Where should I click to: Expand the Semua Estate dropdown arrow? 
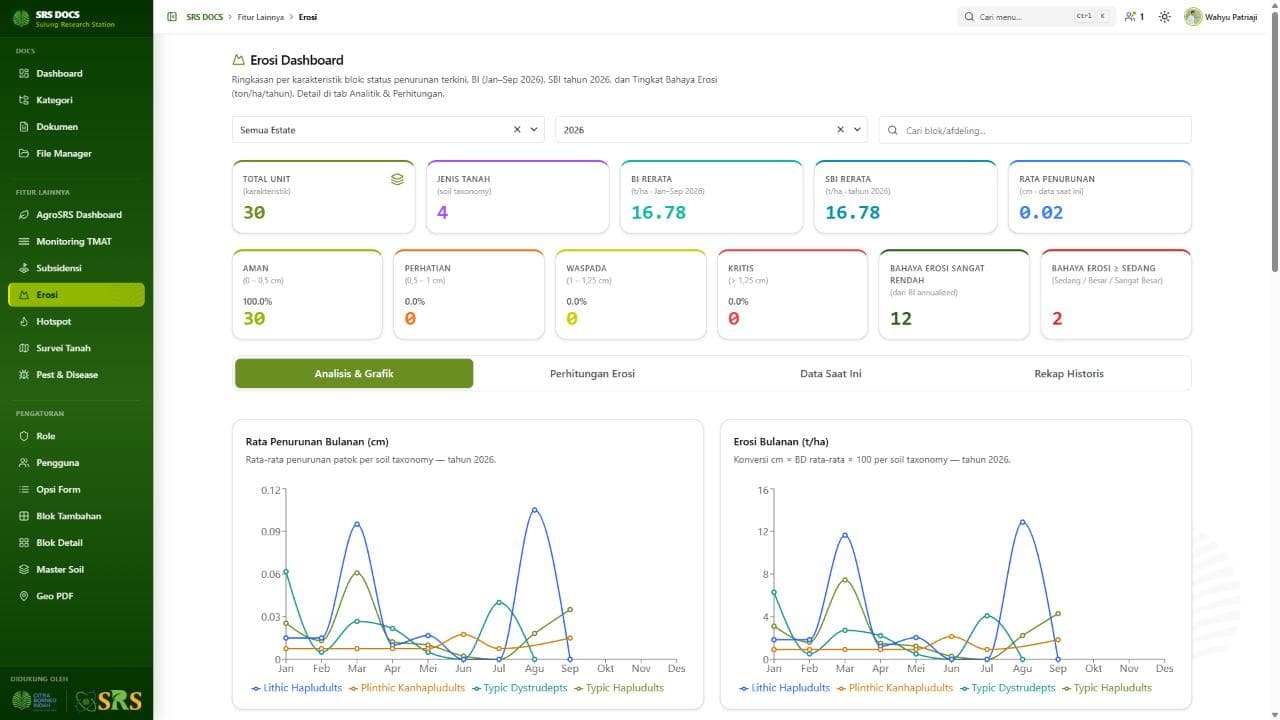(x=534, y=130)
